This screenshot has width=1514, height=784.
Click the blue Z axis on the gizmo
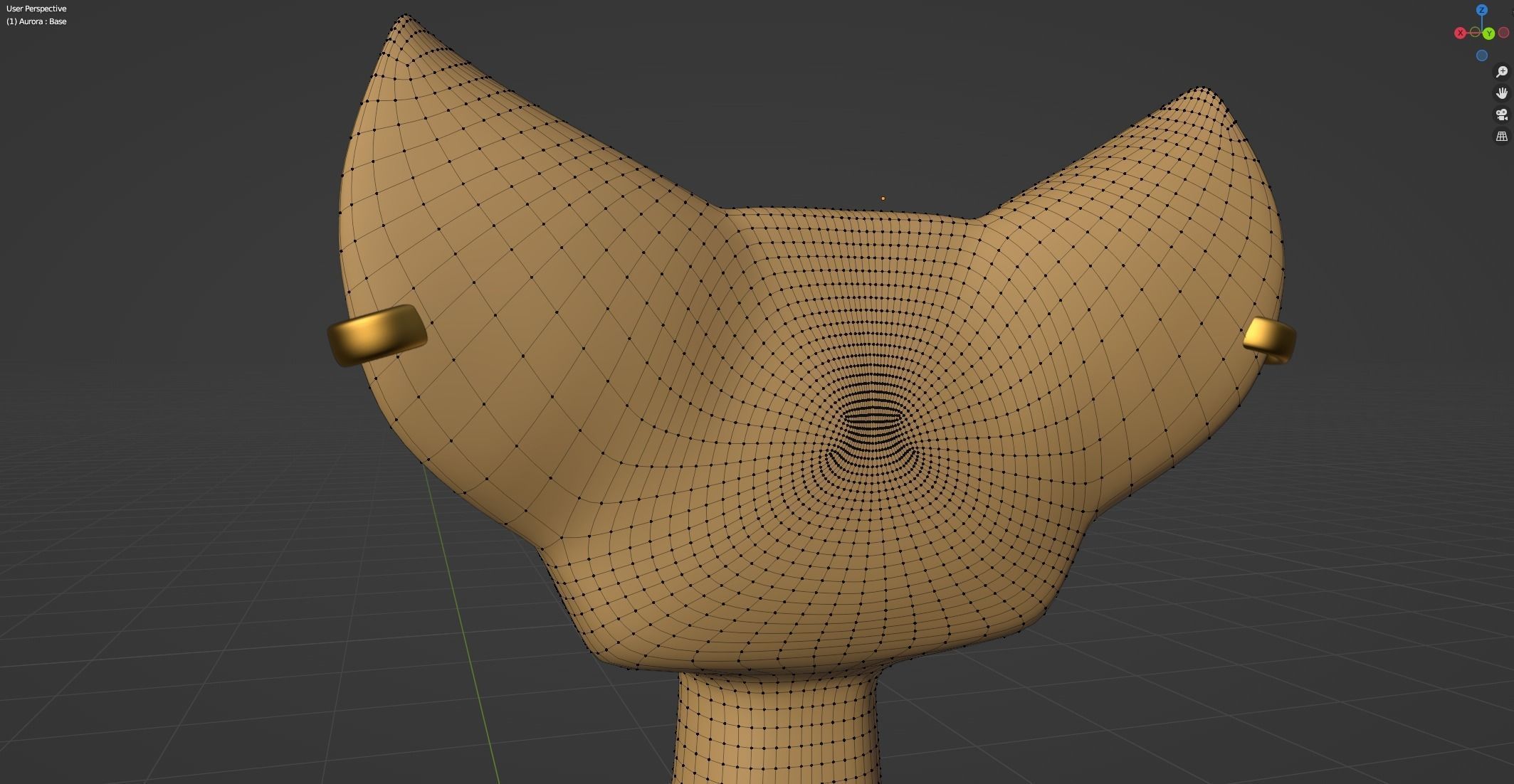1482,10
